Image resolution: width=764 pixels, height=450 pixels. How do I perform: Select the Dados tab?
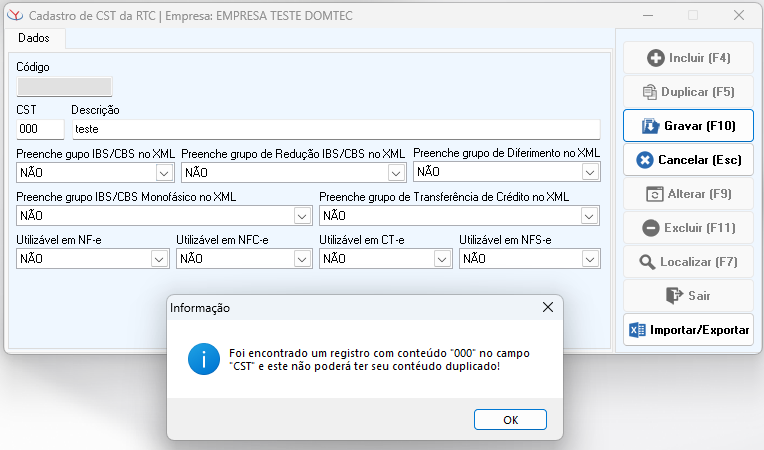(34, 38)
